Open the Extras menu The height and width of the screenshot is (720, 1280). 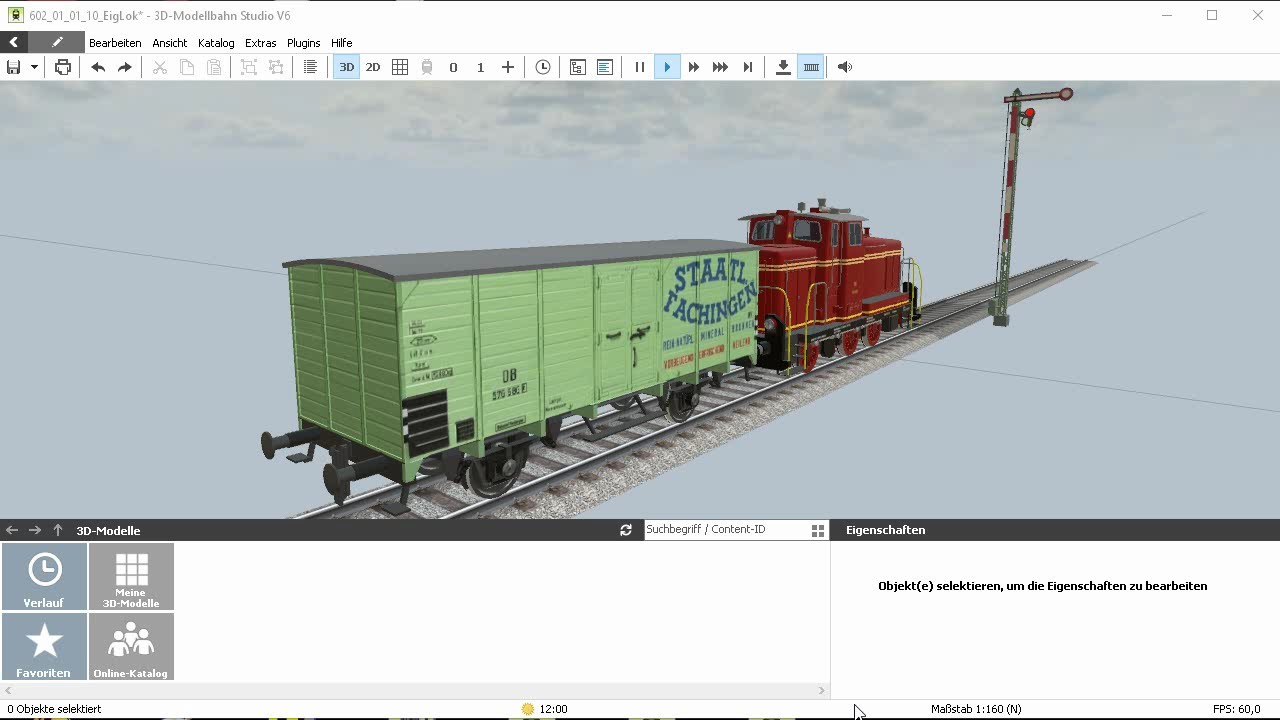point(261,43)
